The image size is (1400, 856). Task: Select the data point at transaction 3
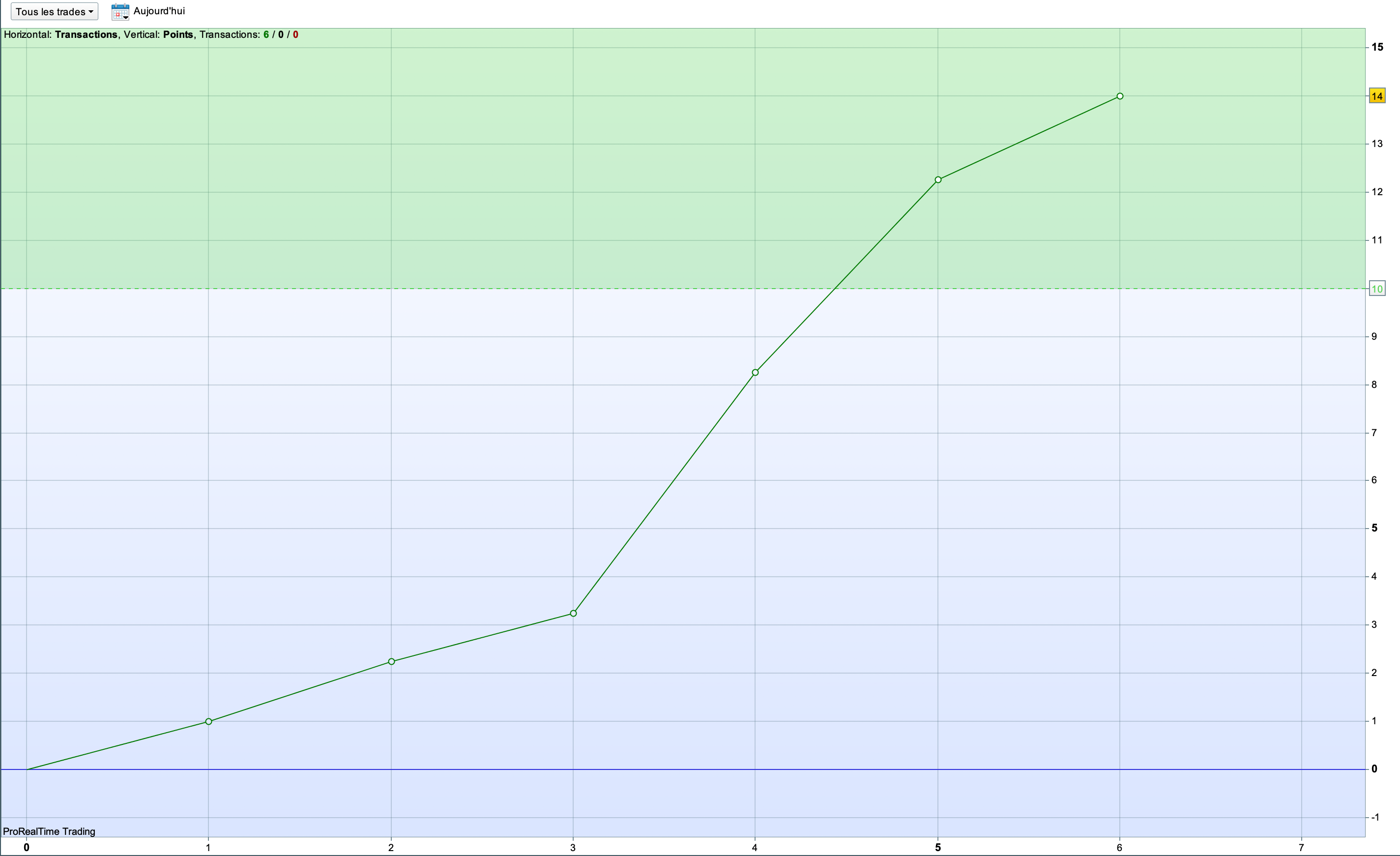[x=573, y=613]
